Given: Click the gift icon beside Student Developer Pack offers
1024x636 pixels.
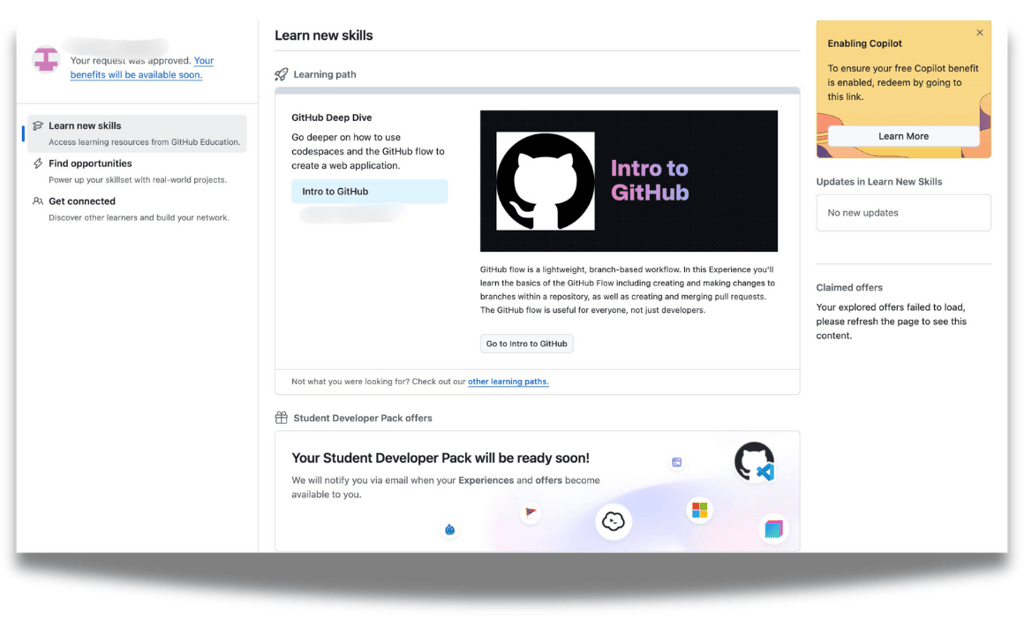Looking at the screenshot, I should tap(281, 417).
